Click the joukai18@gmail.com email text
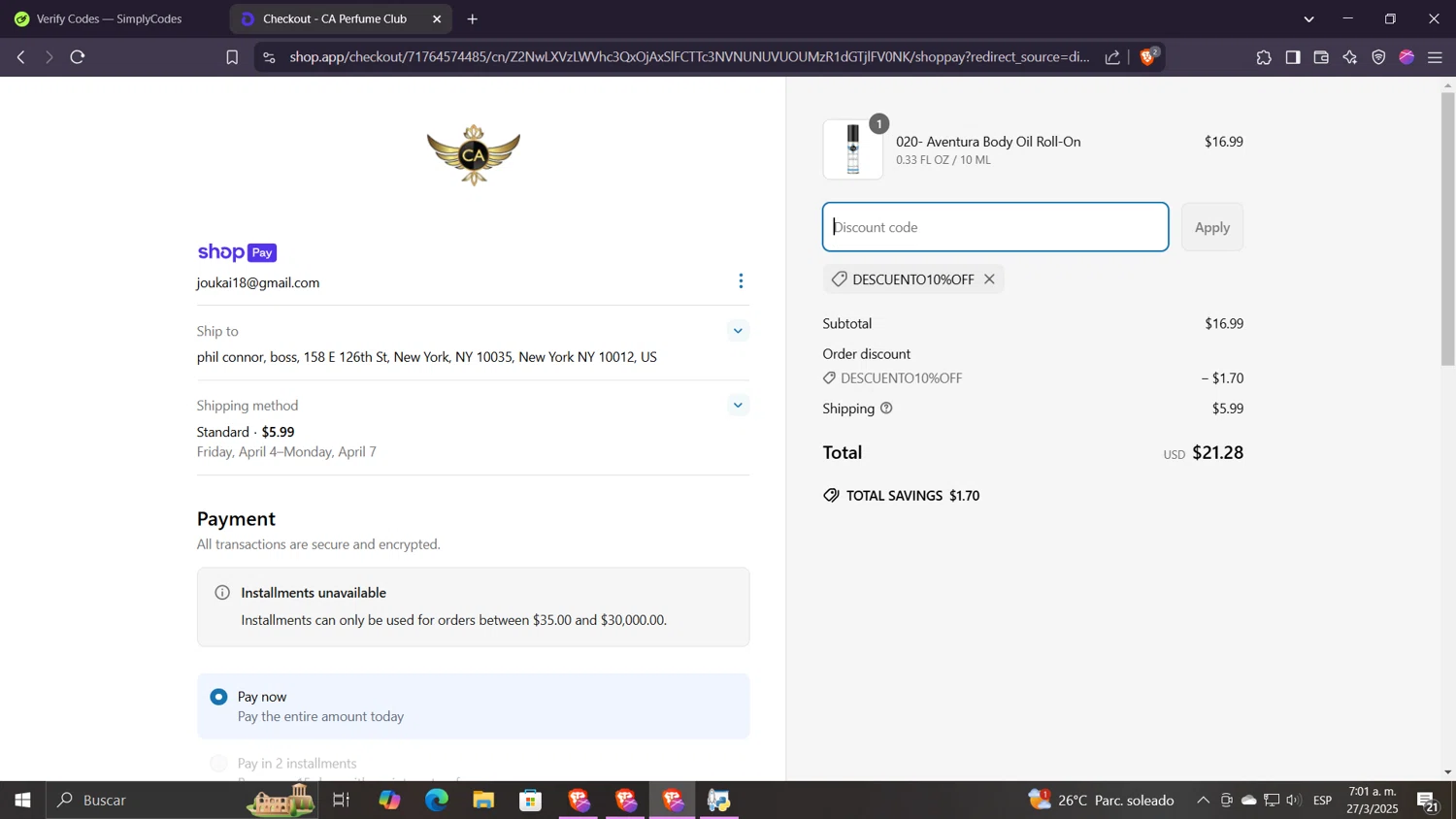Image resolution: width=1456 pixels, height=819 pixels. [258, 282]
